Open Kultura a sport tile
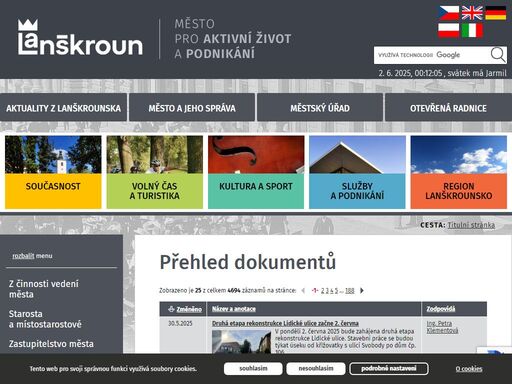This screenshot has height=384, width=512. coord(256,172)
